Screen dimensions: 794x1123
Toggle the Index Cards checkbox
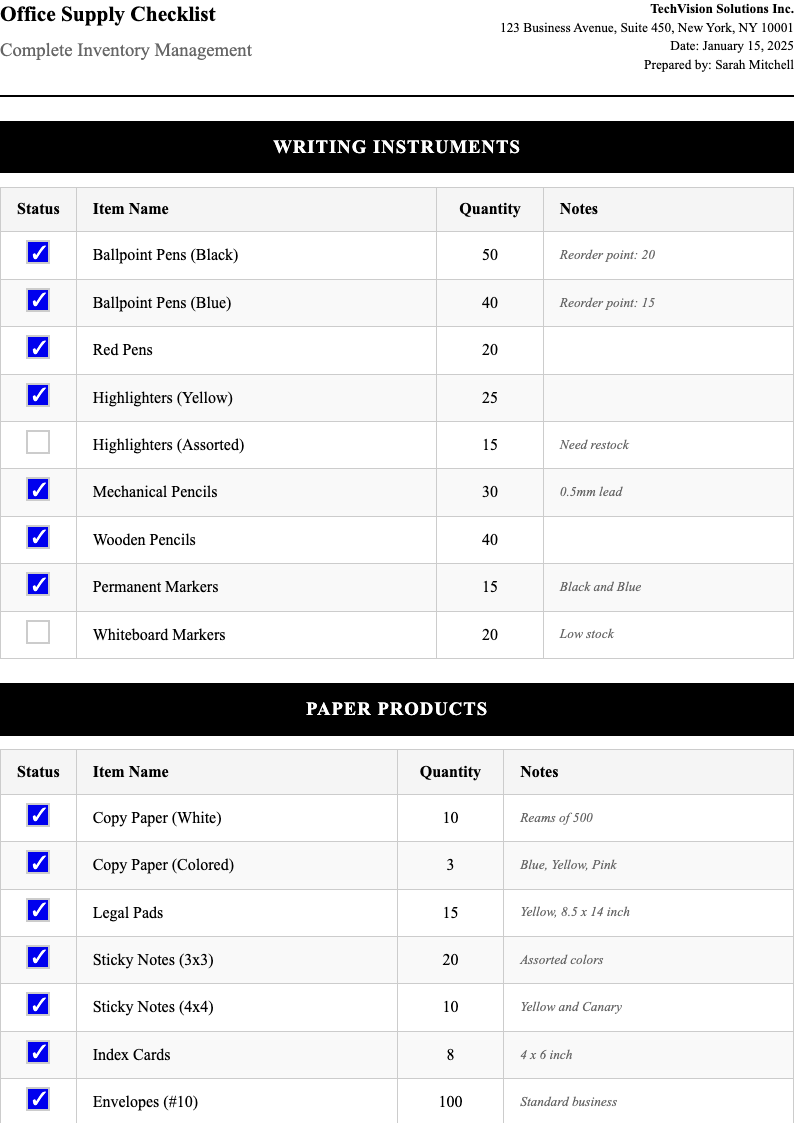point(38,1052)
